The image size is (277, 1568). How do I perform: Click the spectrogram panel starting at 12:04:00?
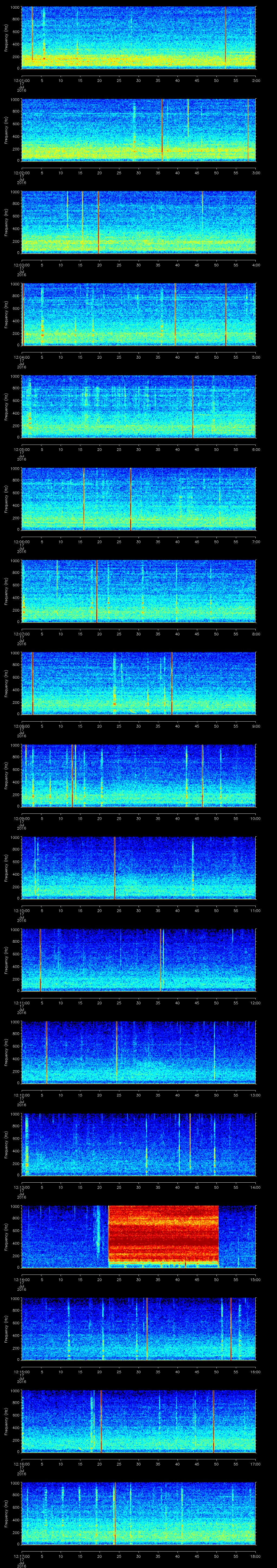coord(138,314)
